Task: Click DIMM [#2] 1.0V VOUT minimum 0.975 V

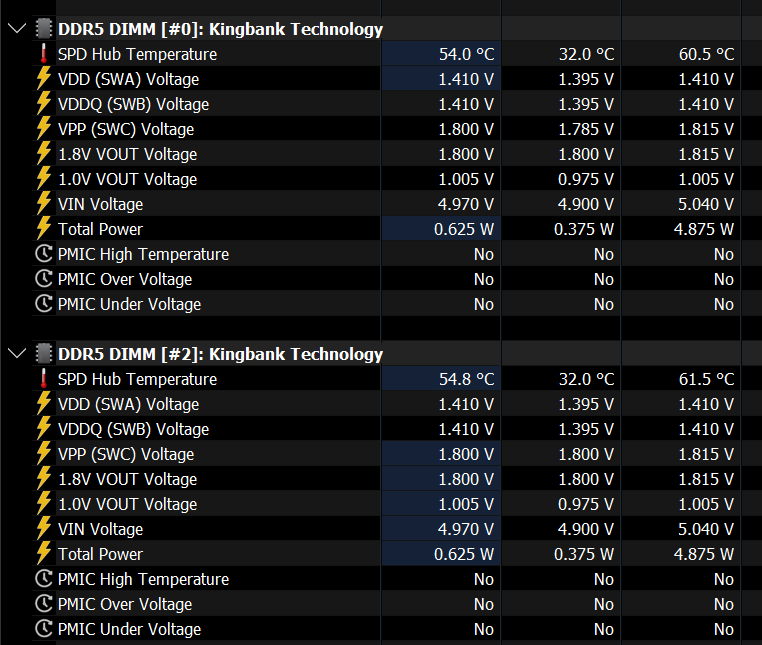Action: point(586,504)
